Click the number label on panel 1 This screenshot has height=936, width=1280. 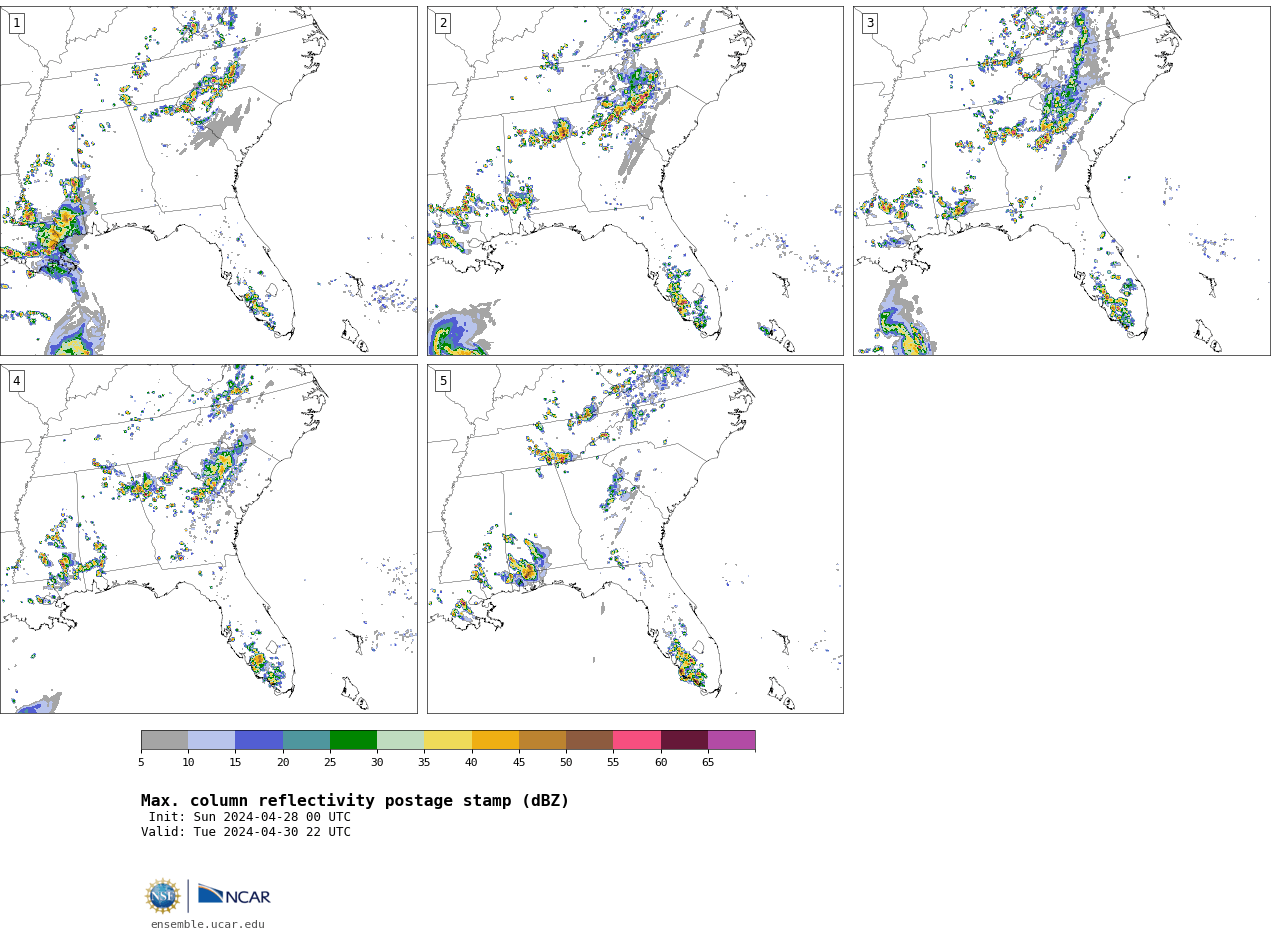[16, 23]
